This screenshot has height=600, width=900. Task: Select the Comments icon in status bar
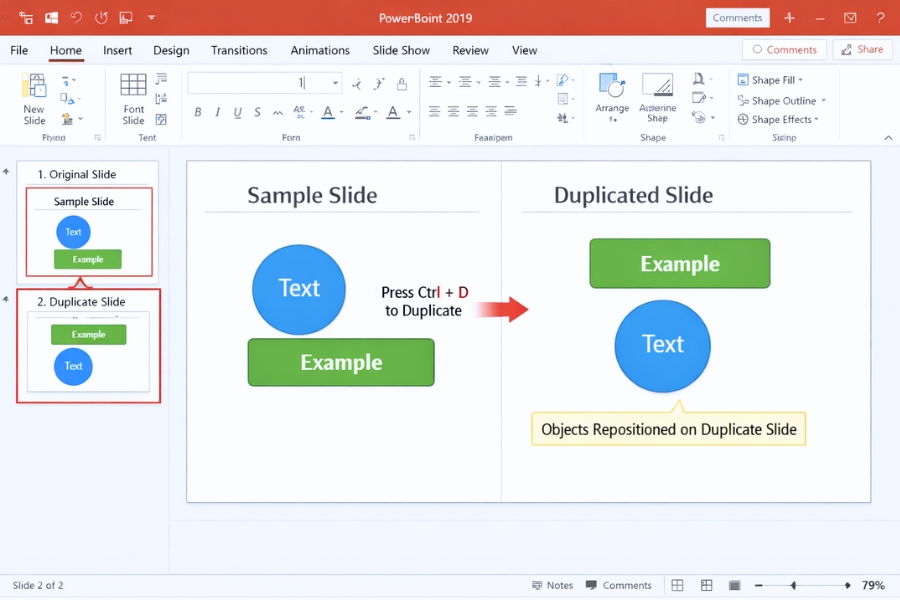tap(620, 585)
